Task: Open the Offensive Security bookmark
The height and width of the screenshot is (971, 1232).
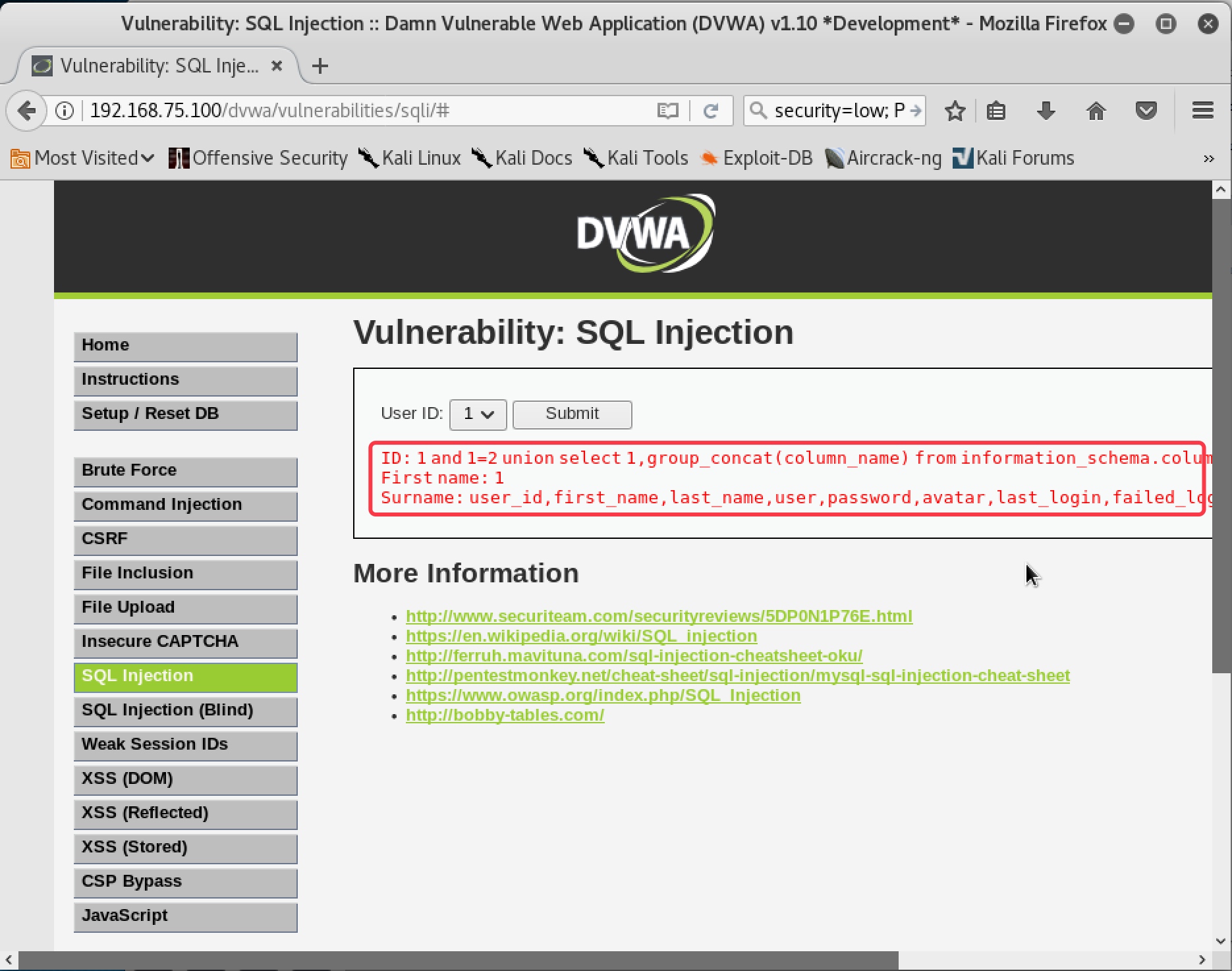Action: tap(258, 158)
